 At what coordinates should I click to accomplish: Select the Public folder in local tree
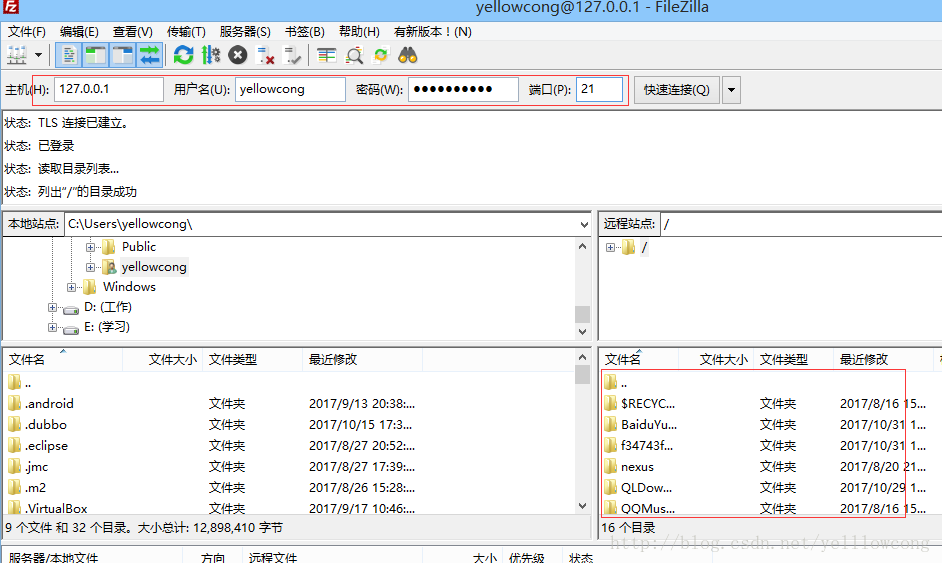click(x=139, y=246)
